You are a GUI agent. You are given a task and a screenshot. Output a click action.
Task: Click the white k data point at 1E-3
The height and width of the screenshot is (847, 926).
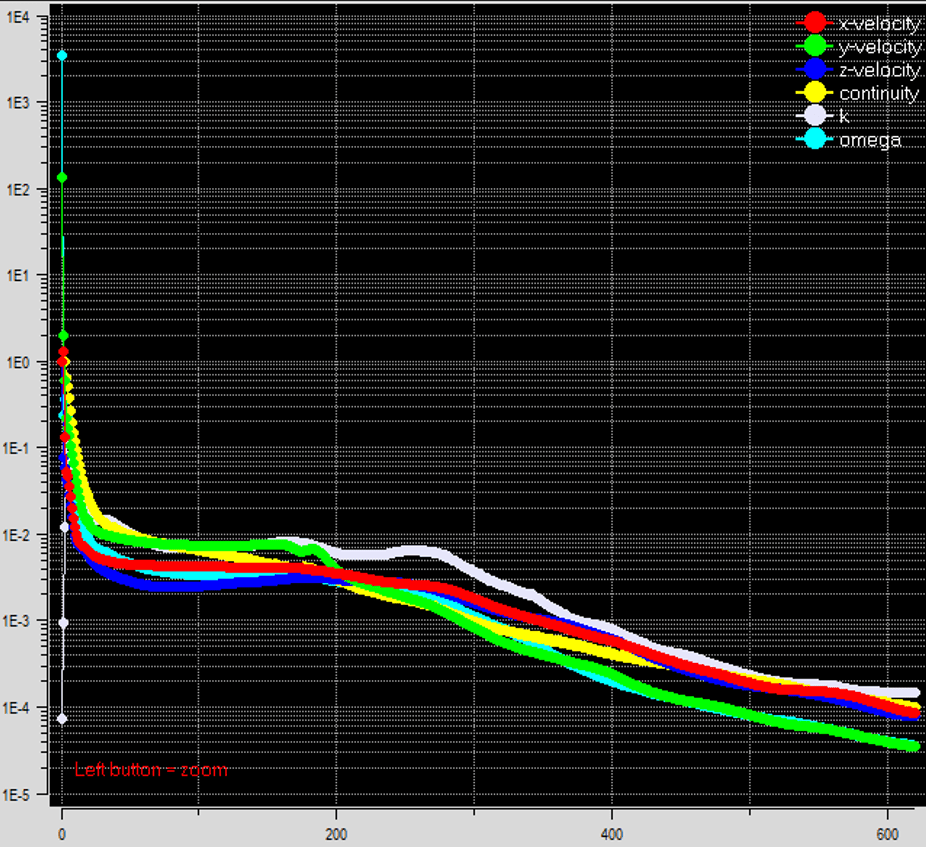pyautogui.click(x=62, y=622)
